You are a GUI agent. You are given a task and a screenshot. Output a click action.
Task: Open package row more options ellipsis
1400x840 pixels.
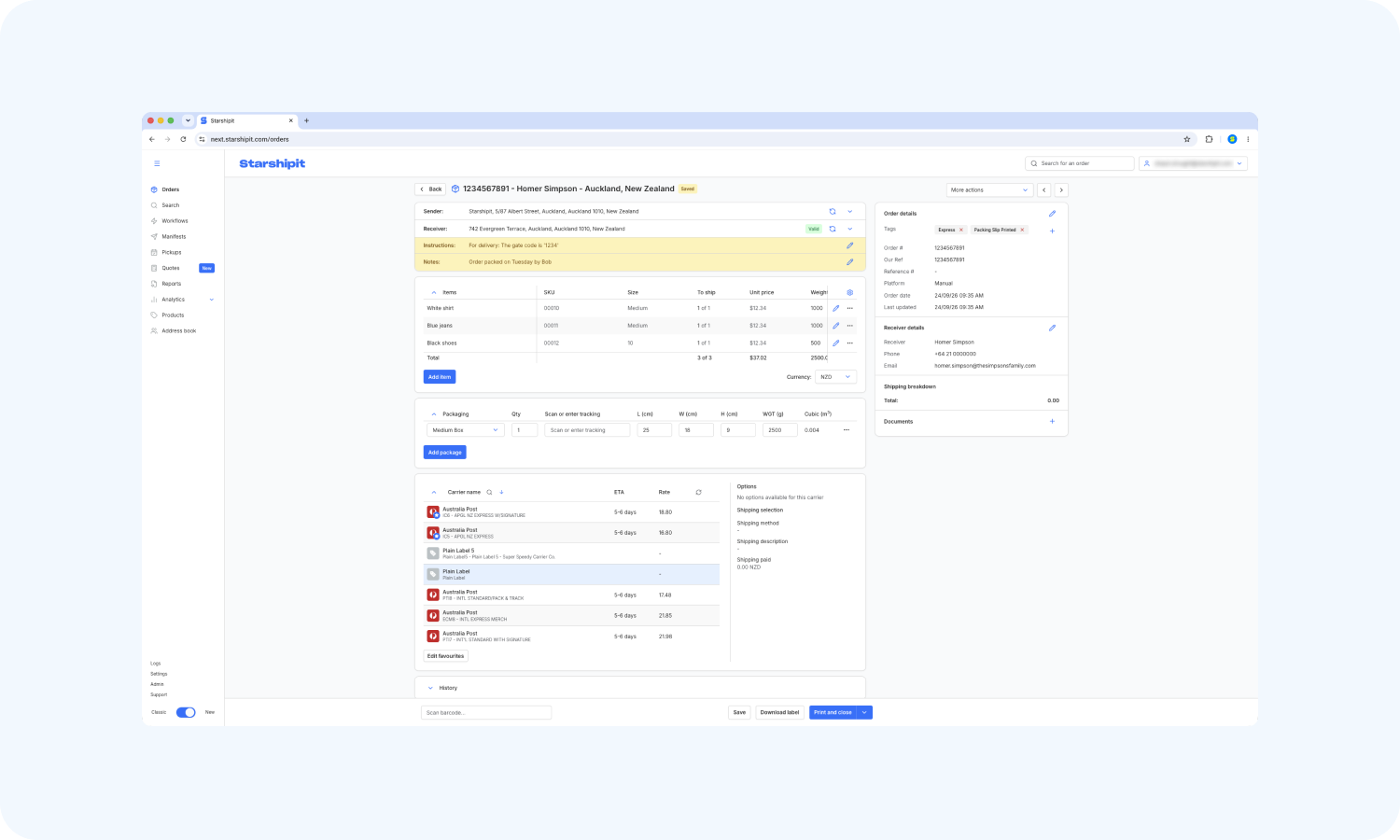pyautogui.click(x=847, y=430)
